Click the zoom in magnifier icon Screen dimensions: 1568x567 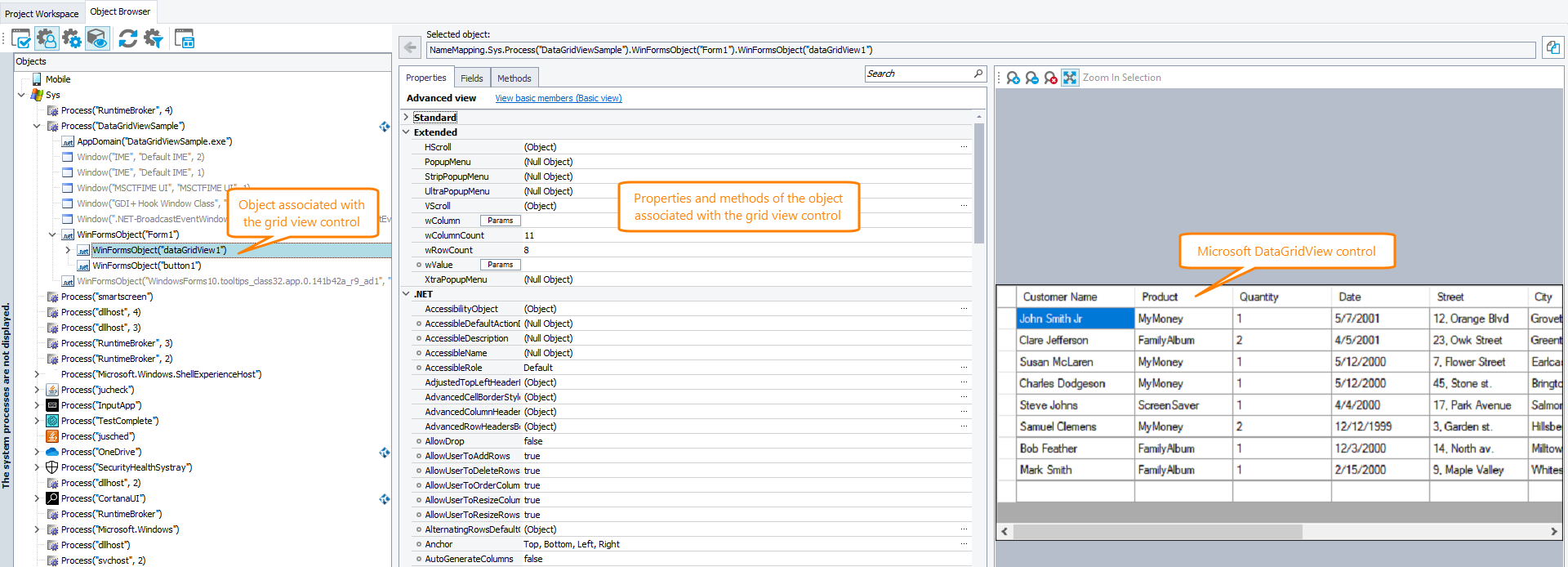[1013, 78]
